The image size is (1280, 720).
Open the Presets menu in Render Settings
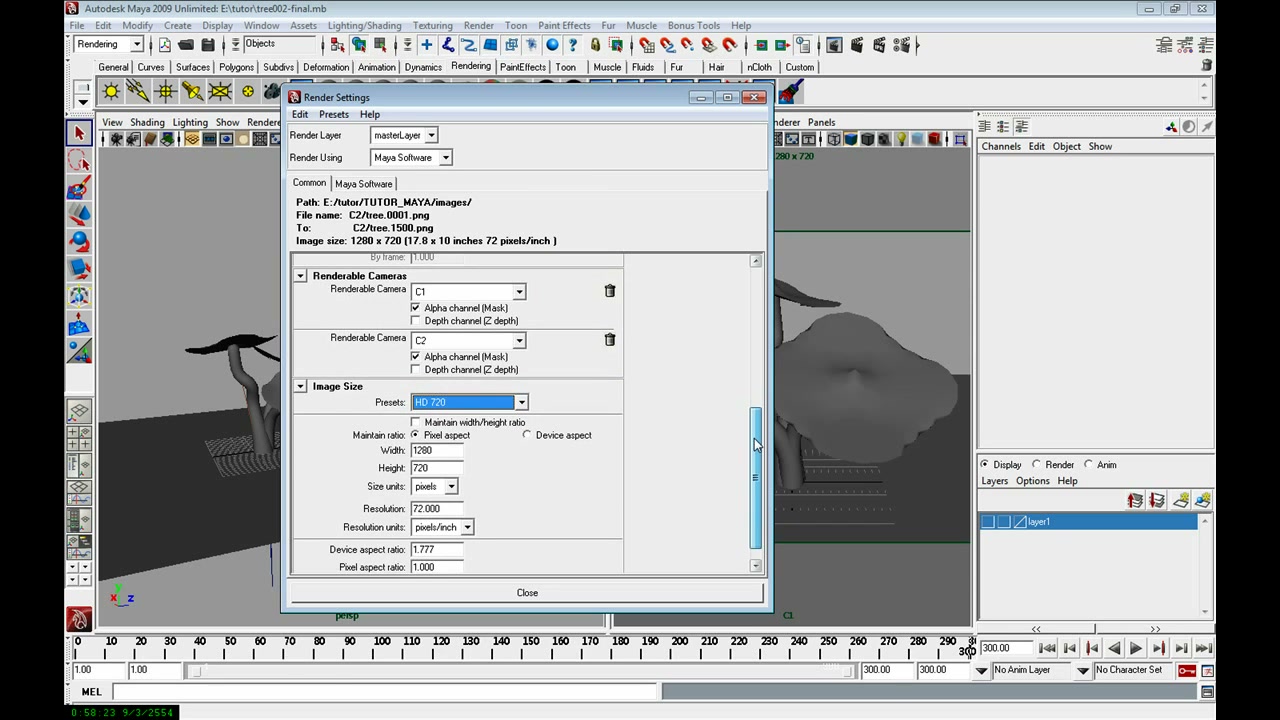pyautogui.click(x=334, y=114)
